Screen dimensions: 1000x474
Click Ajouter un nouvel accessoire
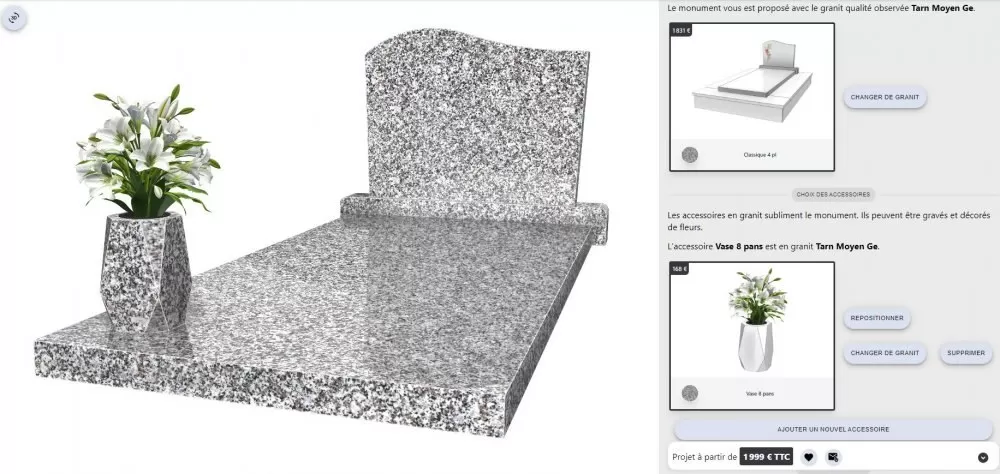833,429
